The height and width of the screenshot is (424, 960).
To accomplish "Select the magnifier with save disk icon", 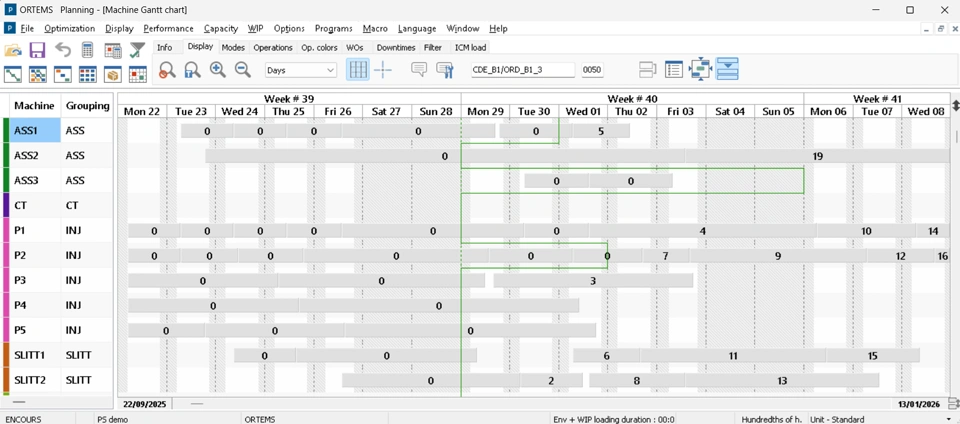I will click(x=192, y=70).
